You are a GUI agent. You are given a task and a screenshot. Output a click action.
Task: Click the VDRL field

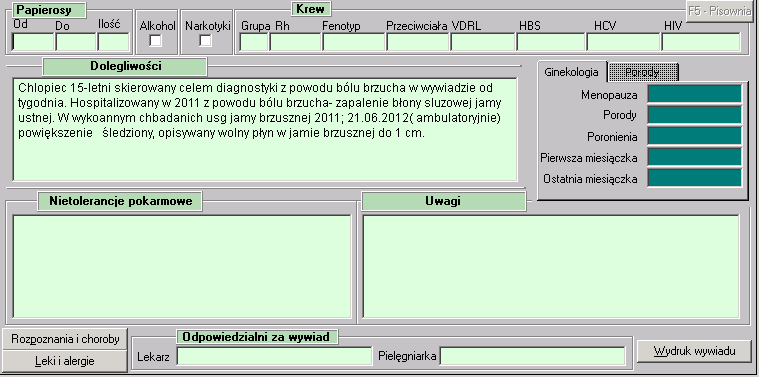click(483, 42)
